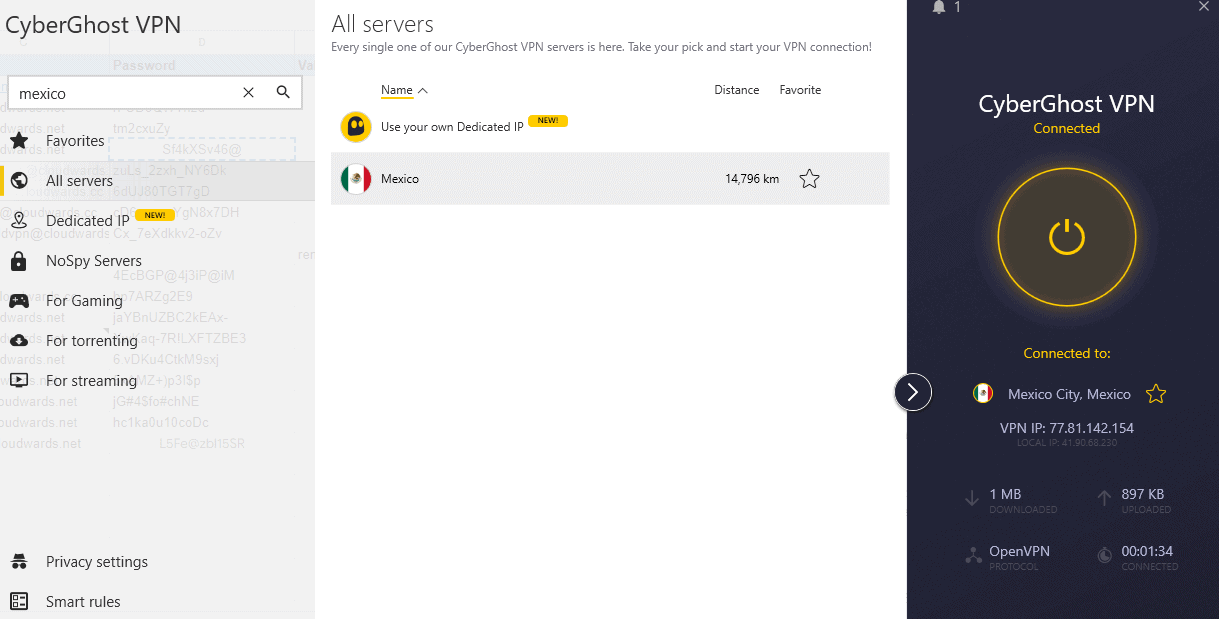
Task: Click the Mexico City, Mexico location
Action: (1069, 394)
